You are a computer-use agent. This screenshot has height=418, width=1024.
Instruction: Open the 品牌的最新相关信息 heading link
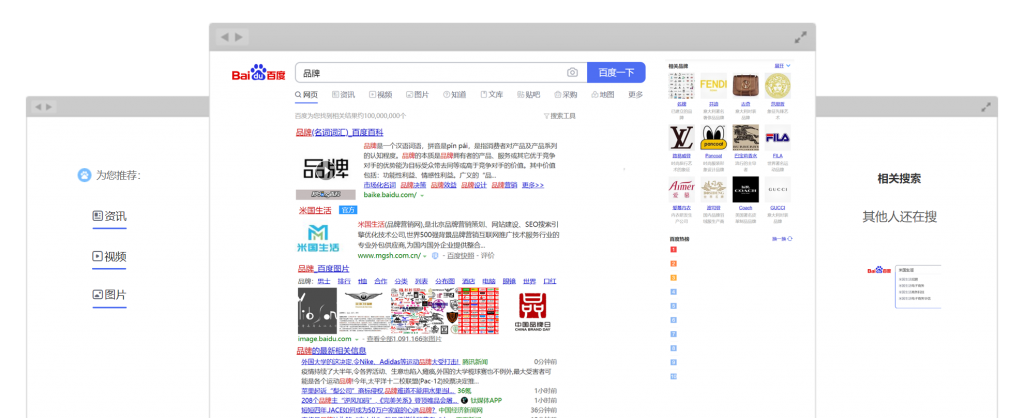tap(332, 351)
